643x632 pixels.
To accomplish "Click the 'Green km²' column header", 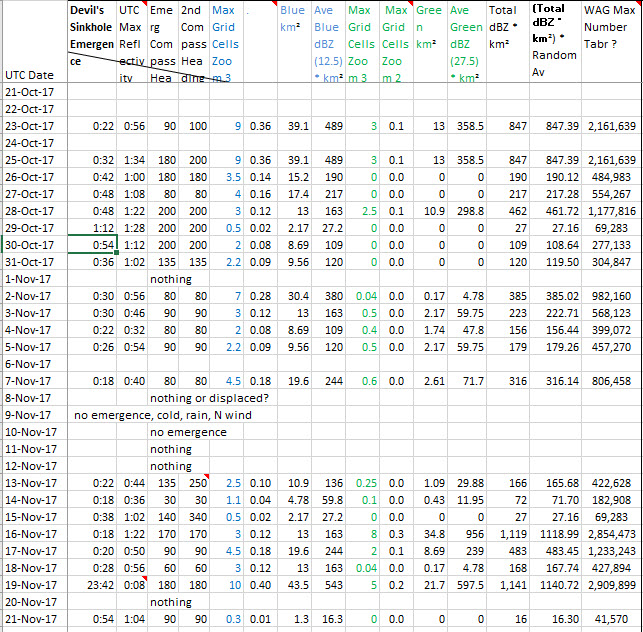I will 430,41.
